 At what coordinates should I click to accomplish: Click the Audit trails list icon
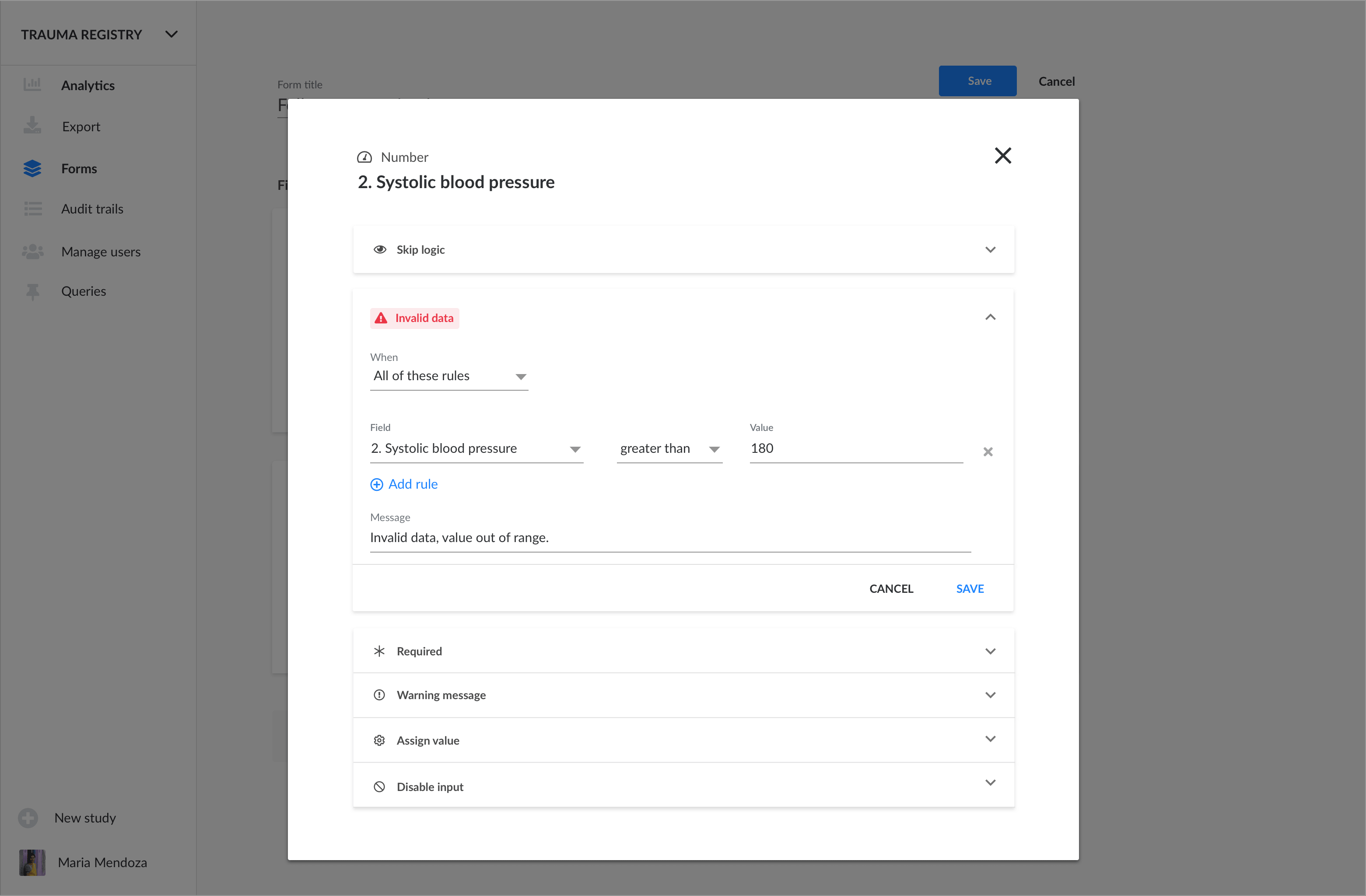33,209
